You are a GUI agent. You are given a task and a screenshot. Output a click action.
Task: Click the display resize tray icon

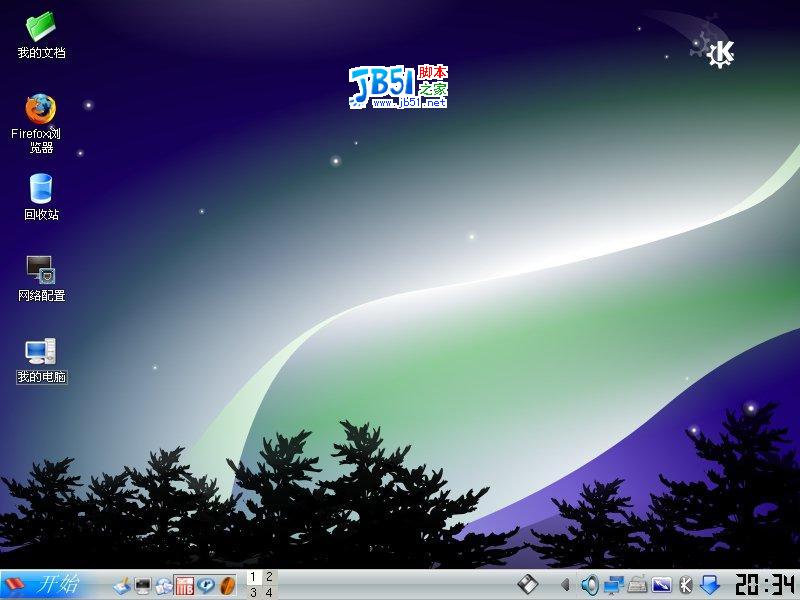pyautogui.click(x=662, y=585)
